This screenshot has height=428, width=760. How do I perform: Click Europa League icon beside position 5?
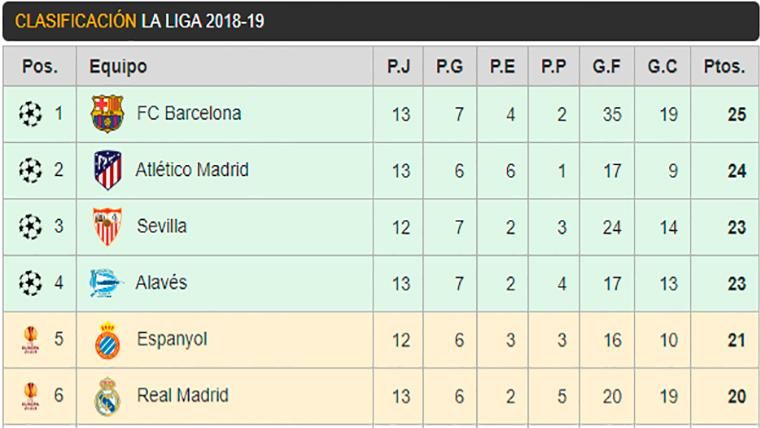click(x=30, y=340)
